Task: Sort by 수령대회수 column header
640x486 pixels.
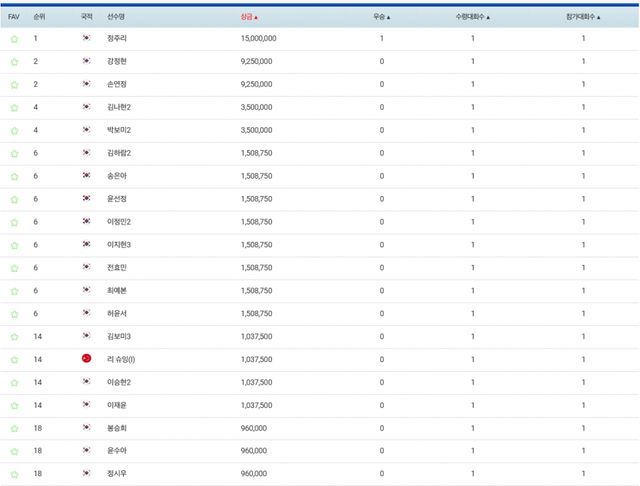Action: [473, 17]
